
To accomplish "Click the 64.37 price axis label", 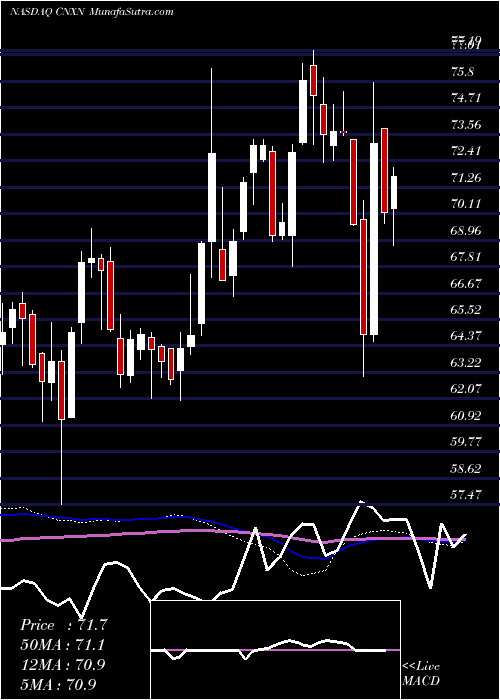I will click(466, 336).
